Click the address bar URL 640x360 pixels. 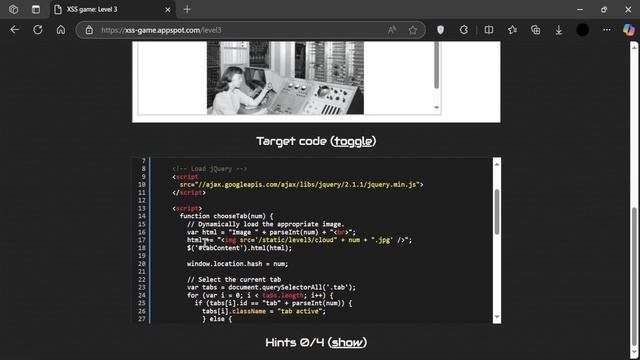[161, 30]
